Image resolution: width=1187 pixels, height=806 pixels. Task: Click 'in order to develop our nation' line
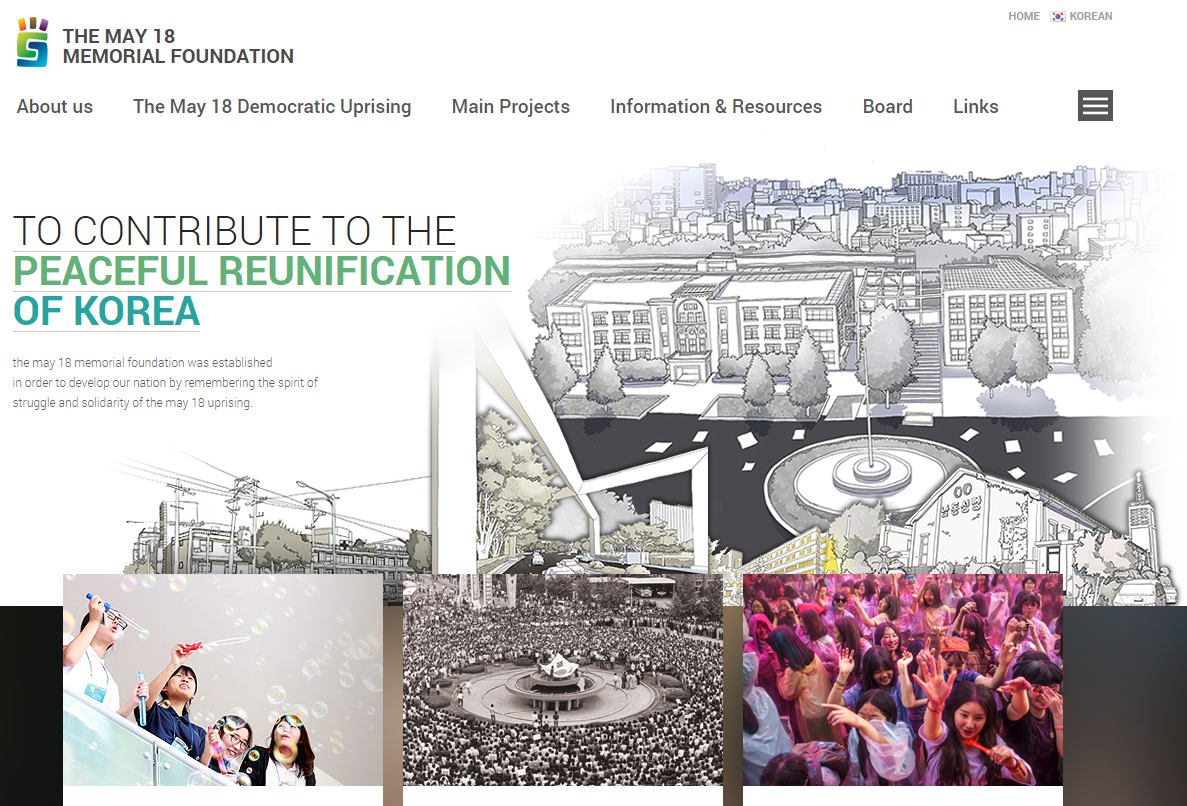tap(165, 383)
